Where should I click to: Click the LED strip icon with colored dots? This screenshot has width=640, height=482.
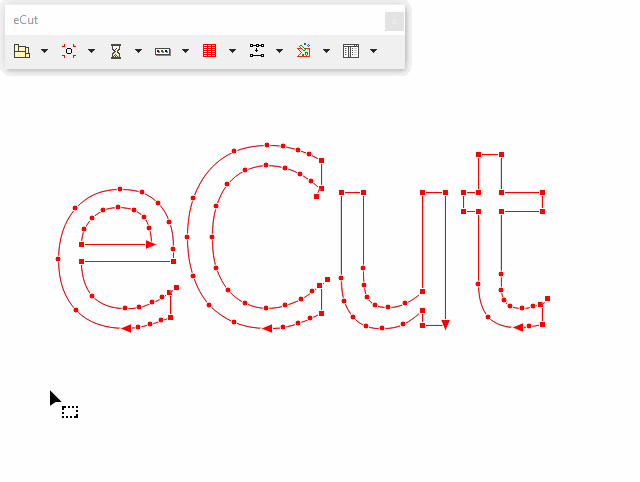[x=162, y=51]
